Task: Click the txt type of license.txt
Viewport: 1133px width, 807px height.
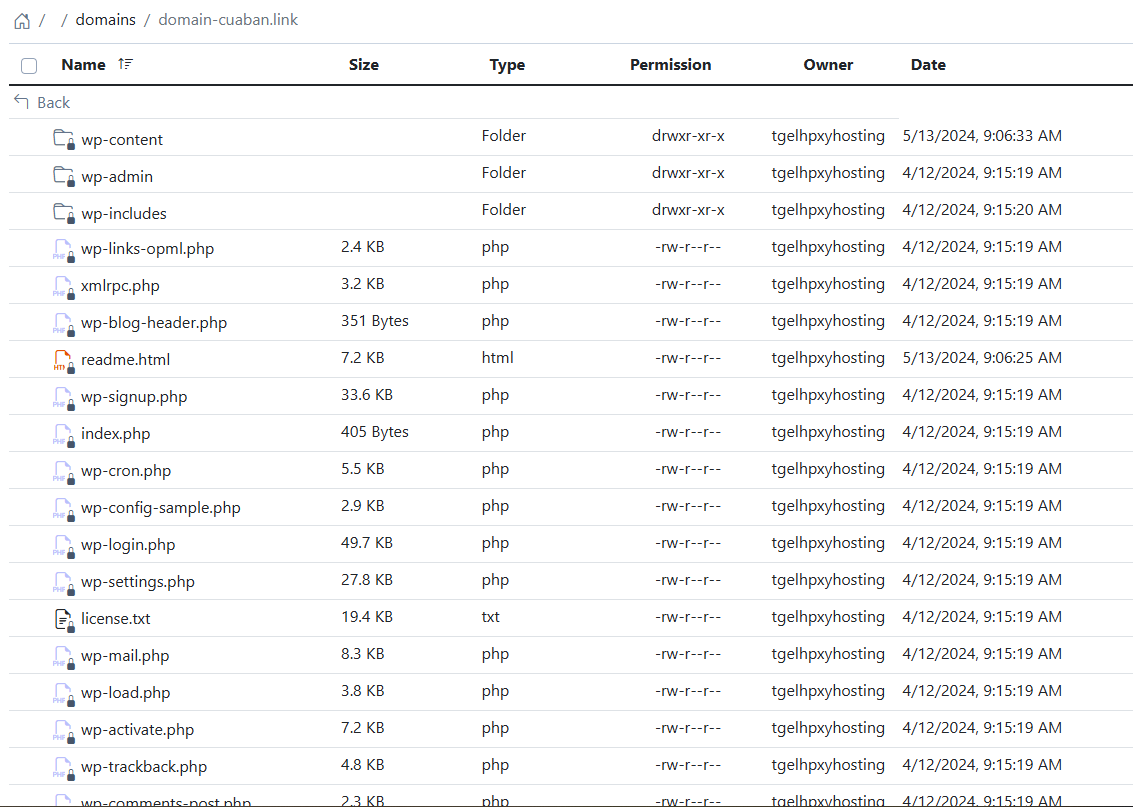Action: [491, 616]
